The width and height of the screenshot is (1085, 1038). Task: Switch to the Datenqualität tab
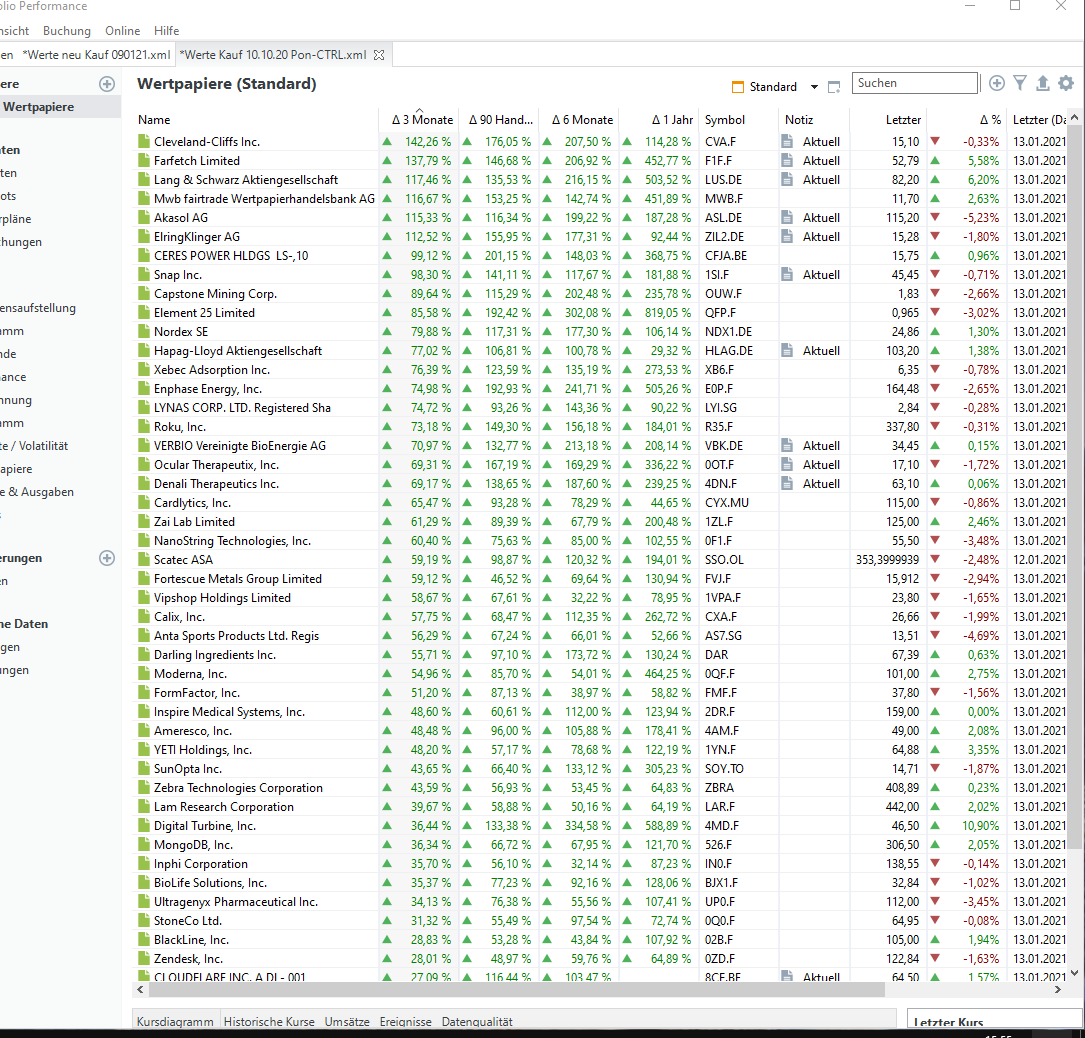point(477,1021)
